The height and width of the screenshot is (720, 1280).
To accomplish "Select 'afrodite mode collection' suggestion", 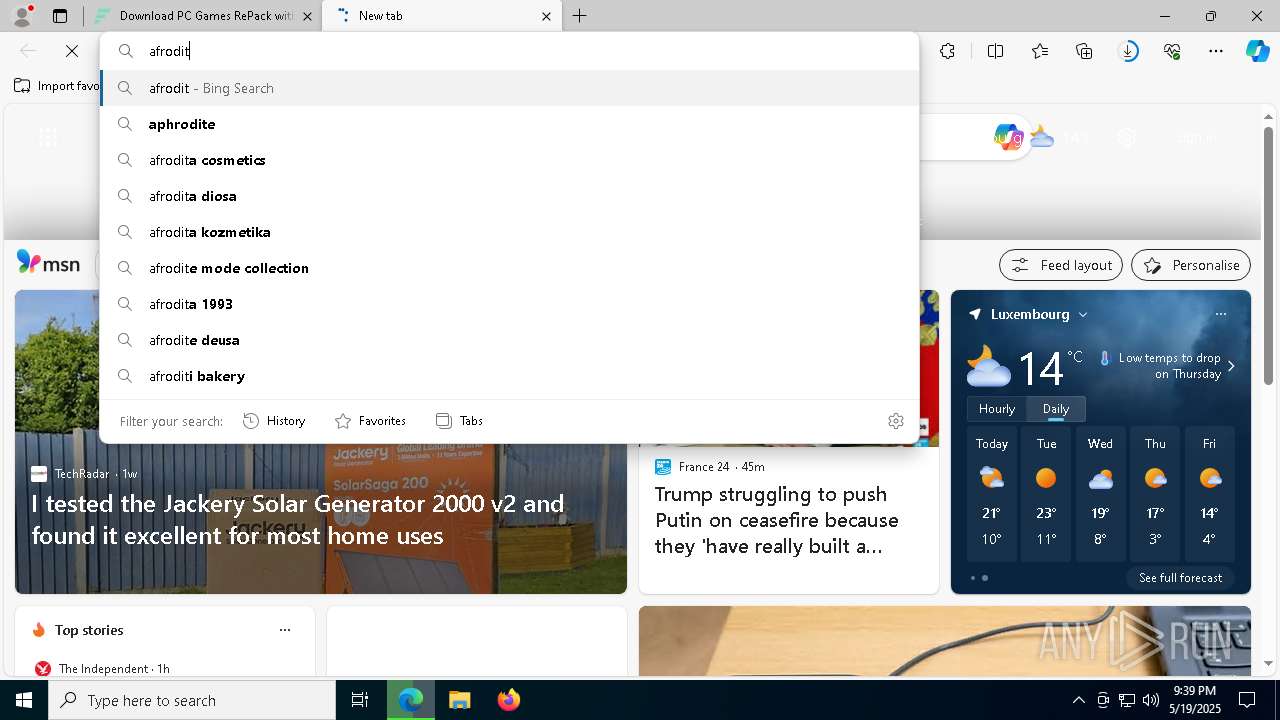I will [x=509, y=268].
